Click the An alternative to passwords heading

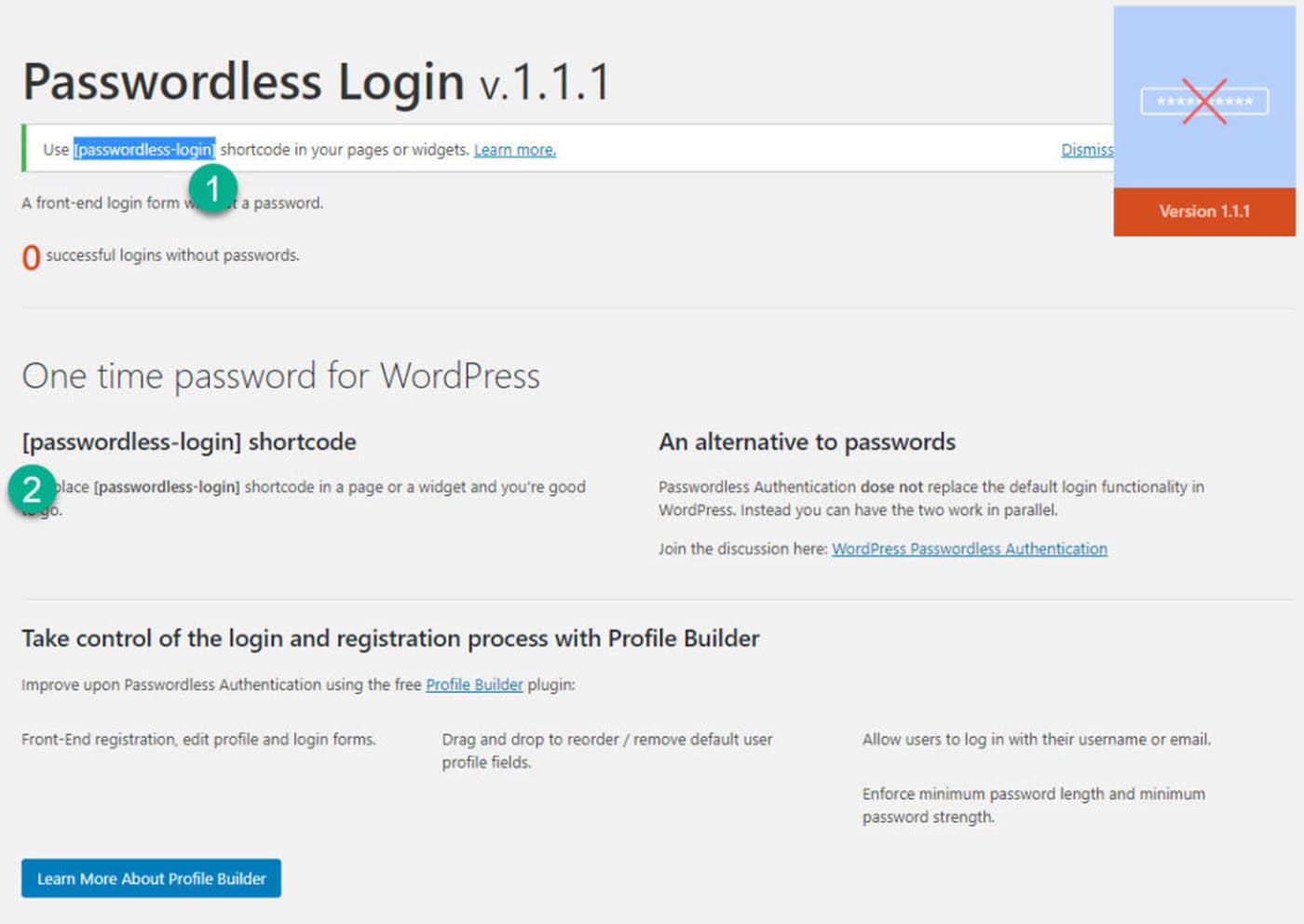(807, 442)
